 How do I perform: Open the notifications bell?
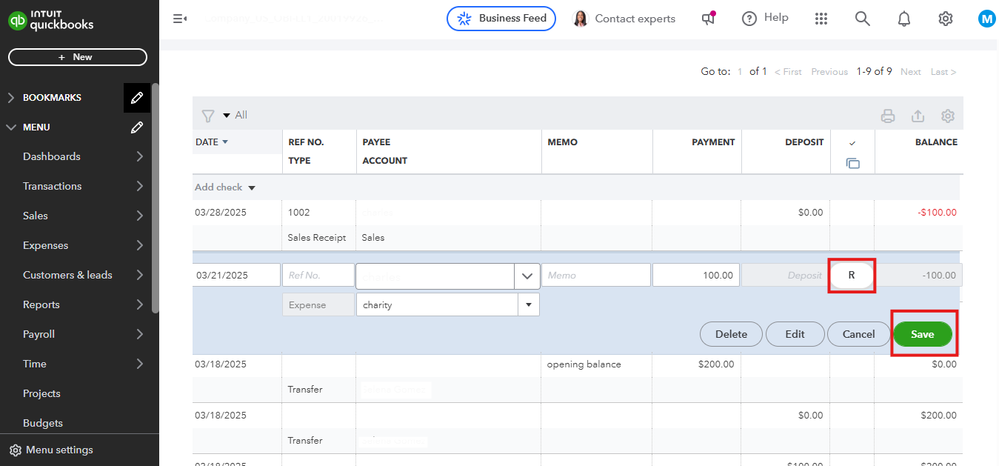(904, 19)
